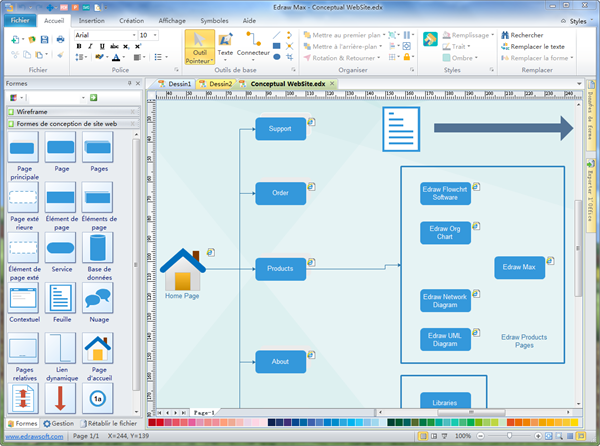This screenshot has height=446, width=600.
Task: Expand the Ombre dropdown
Action: [476, 58]
